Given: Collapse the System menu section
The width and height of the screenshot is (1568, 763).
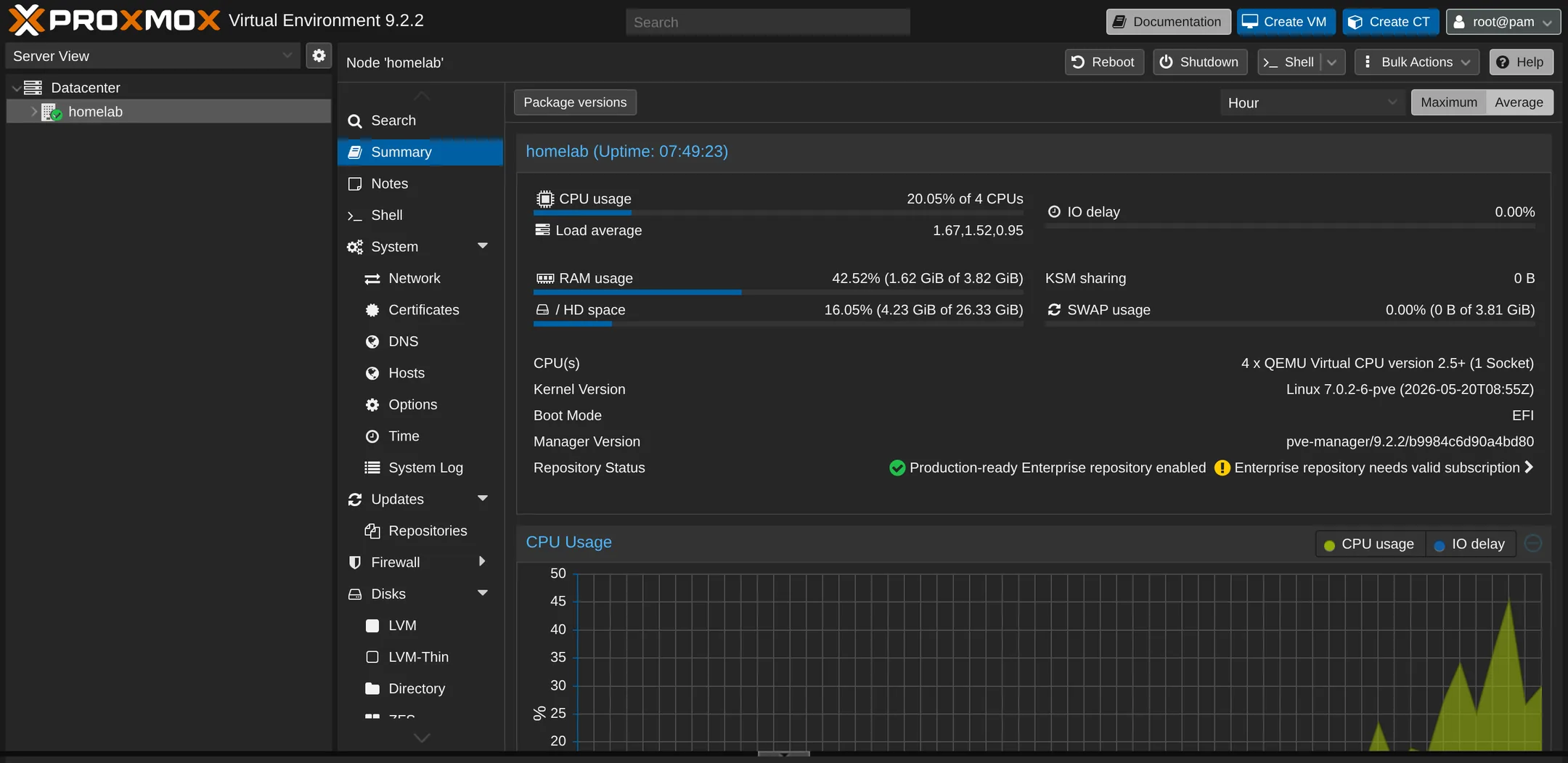Looking at the screenshot, I should click(483, 246).
